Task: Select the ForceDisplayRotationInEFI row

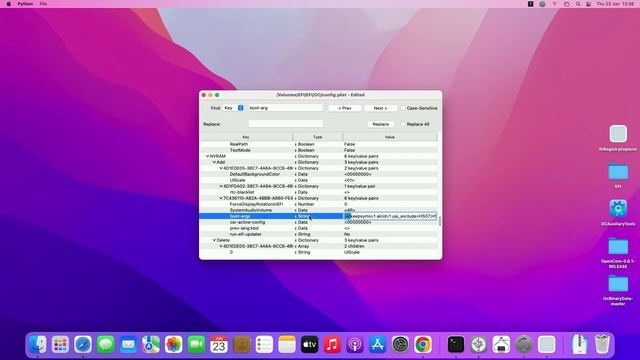Action: pyautogui.click(x=318, y=204)
